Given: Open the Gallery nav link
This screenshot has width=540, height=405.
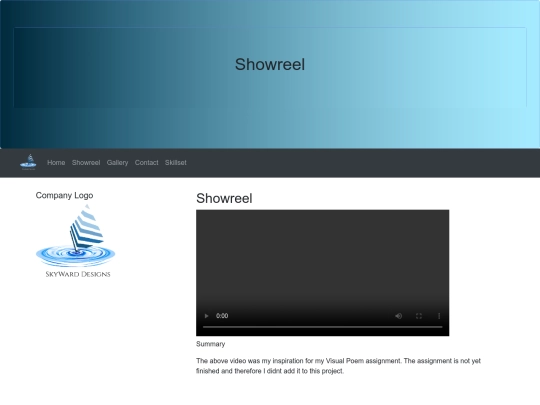Looking at the screenshot, I should [x=117, y=163].
